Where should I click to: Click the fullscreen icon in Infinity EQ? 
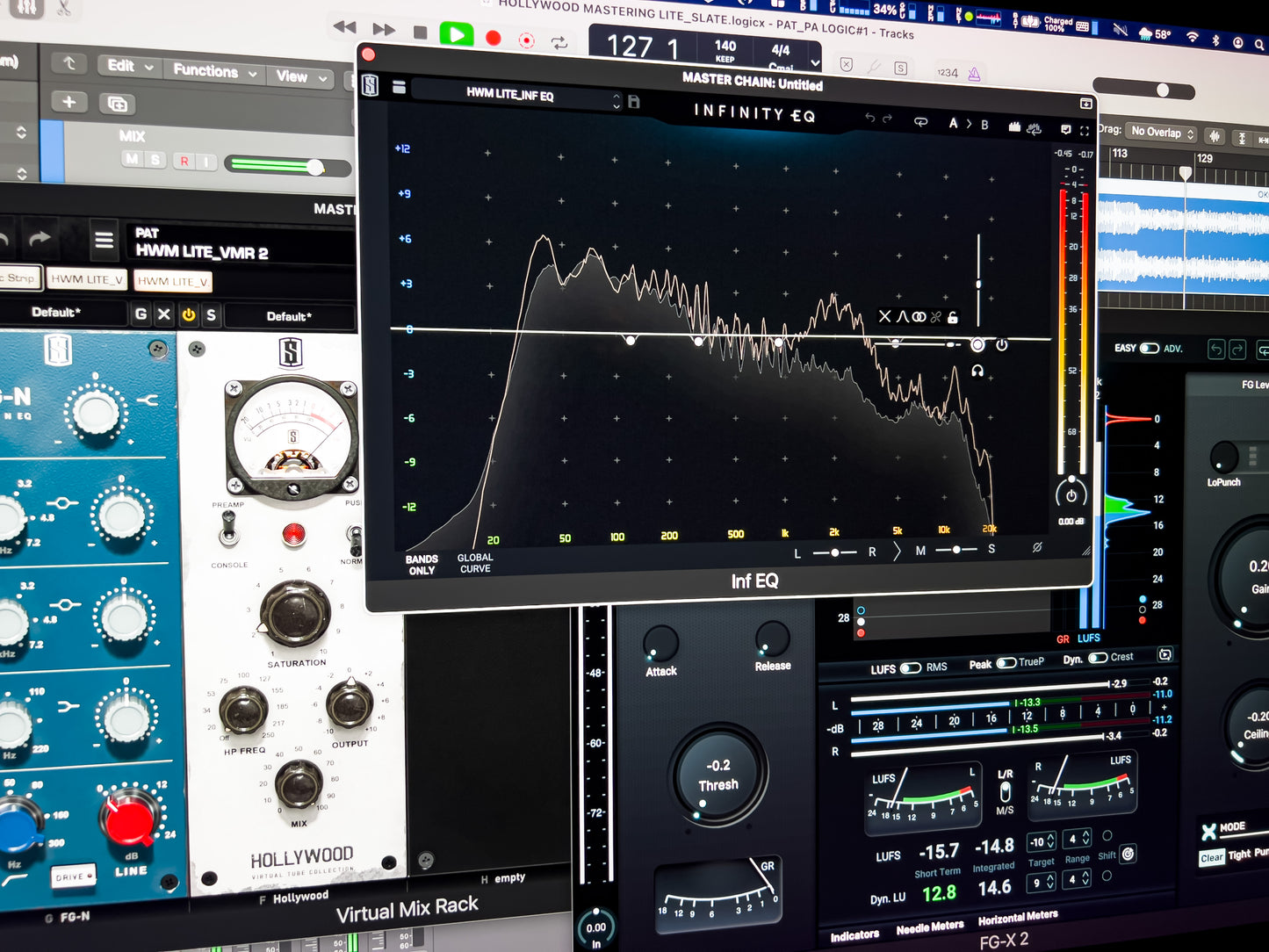[1085, 131]
